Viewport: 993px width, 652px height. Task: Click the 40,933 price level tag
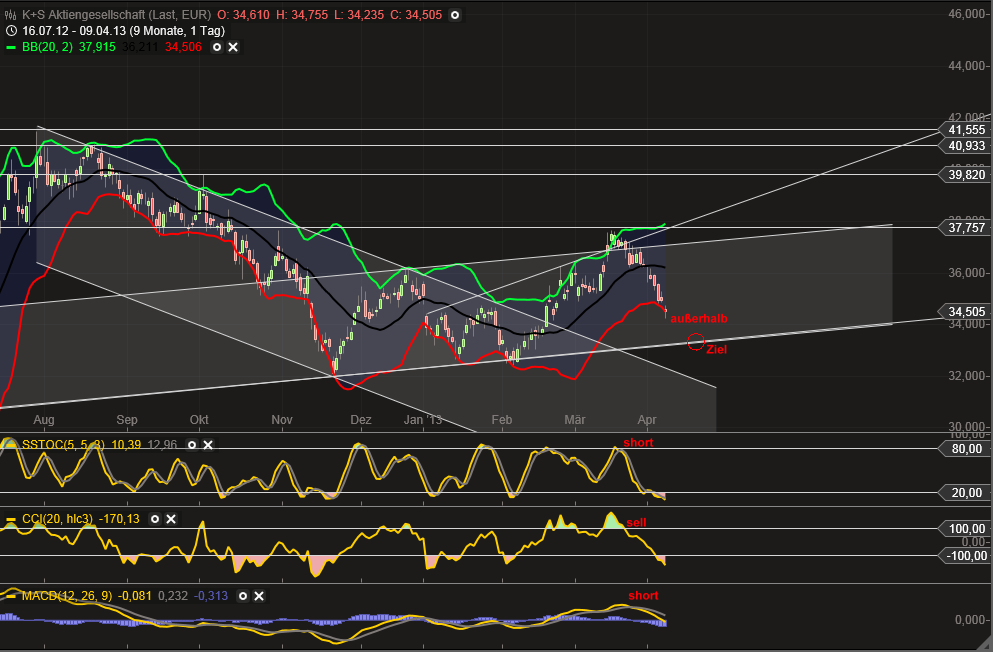pyautogui.click(x=965, y=146)
